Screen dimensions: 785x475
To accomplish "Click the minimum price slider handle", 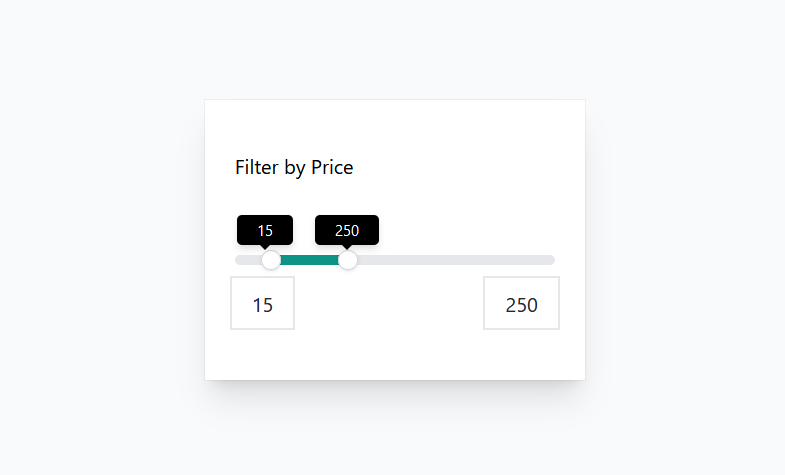I will [x=271, y=260].
